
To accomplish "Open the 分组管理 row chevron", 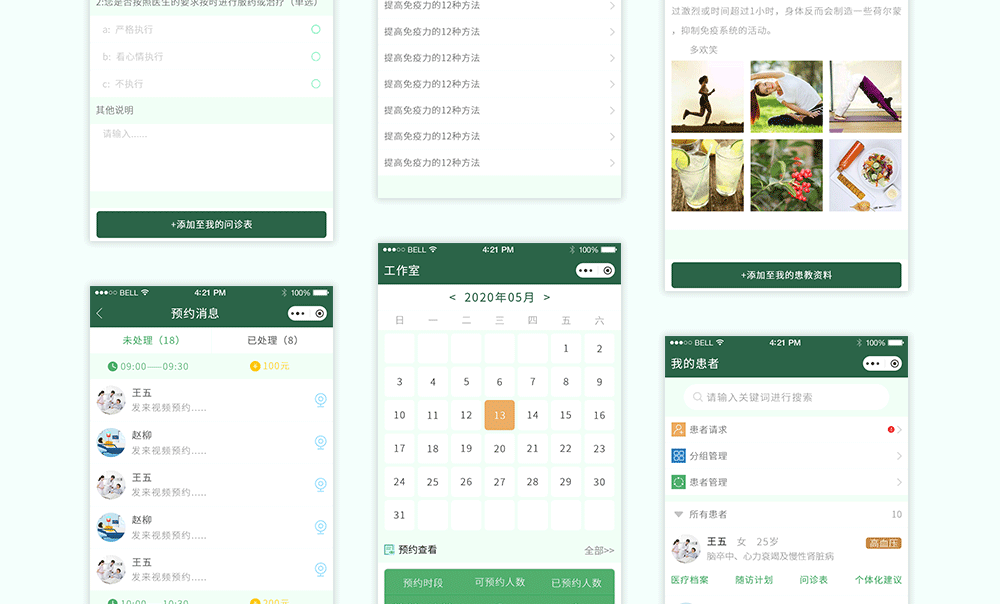I will 899,455.
